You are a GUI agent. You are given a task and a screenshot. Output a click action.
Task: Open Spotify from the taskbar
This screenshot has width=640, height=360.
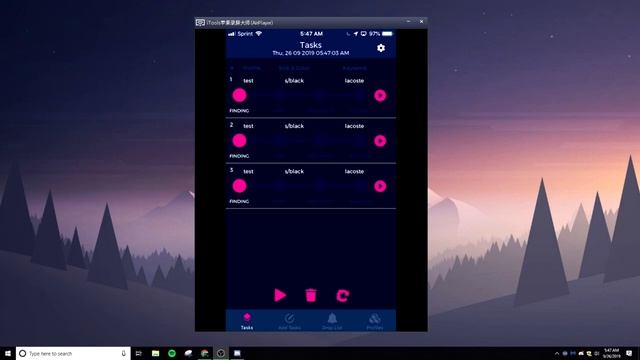pos(172,353)
